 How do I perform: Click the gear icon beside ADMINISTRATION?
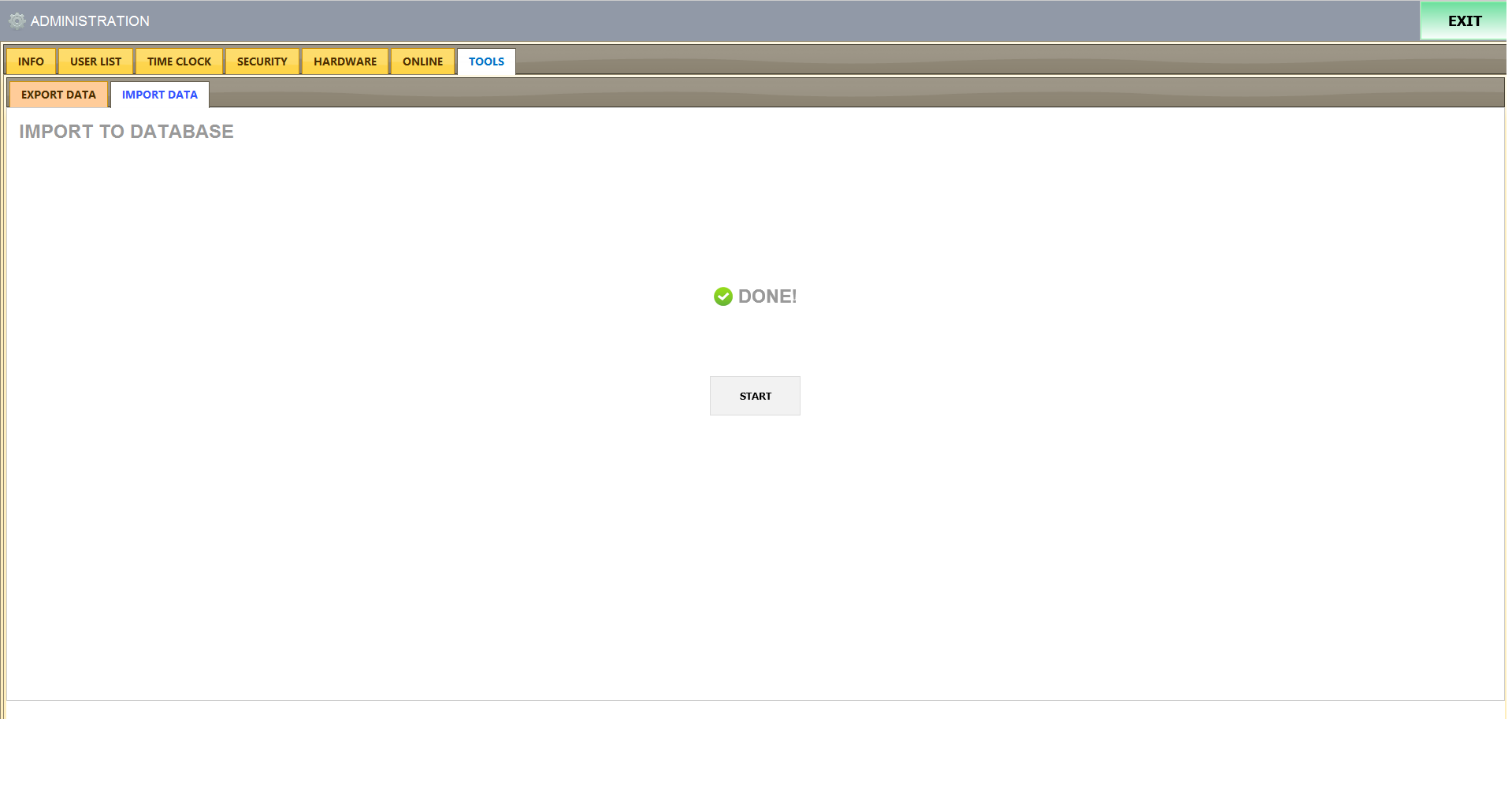tap(17, 21)
